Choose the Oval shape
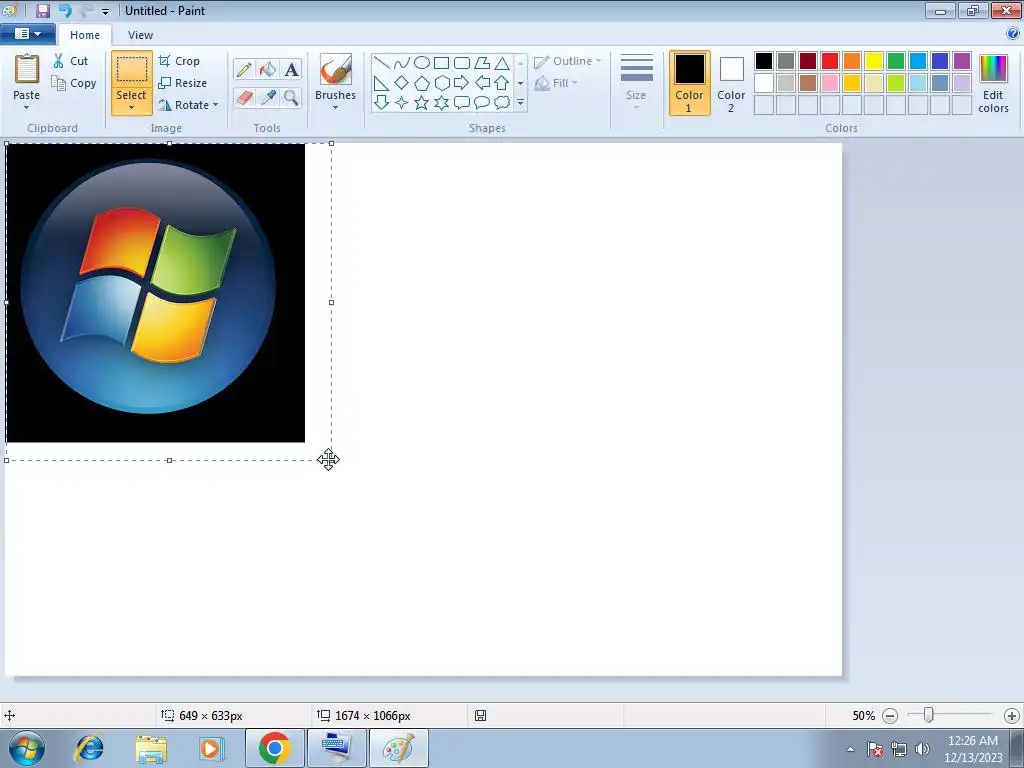This screenshot has width=1024, height=768. pos(422,63)
